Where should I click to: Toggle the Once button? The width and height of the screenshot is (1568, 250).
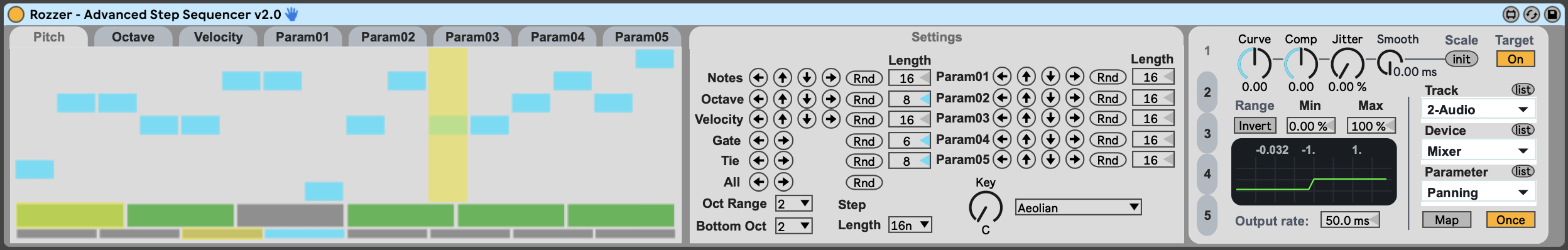(1510, 220)
